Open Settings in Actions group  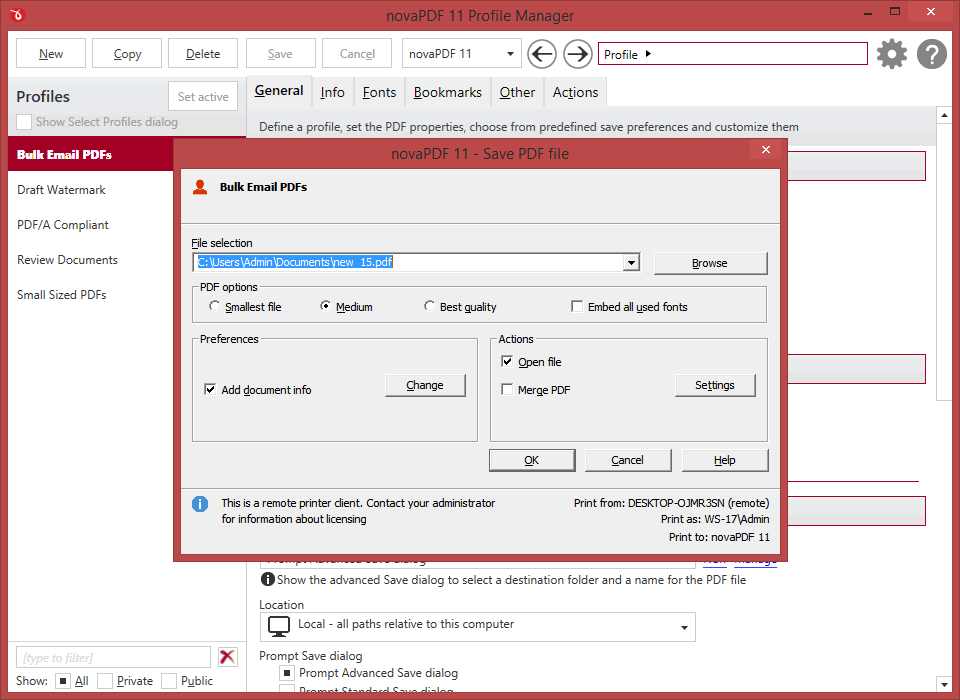coord(715,385)
